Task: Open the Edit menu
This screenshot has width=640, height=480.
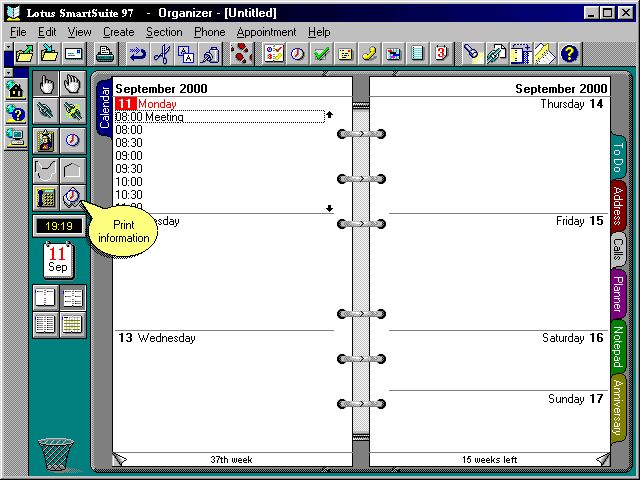Action: coord(47,32)
